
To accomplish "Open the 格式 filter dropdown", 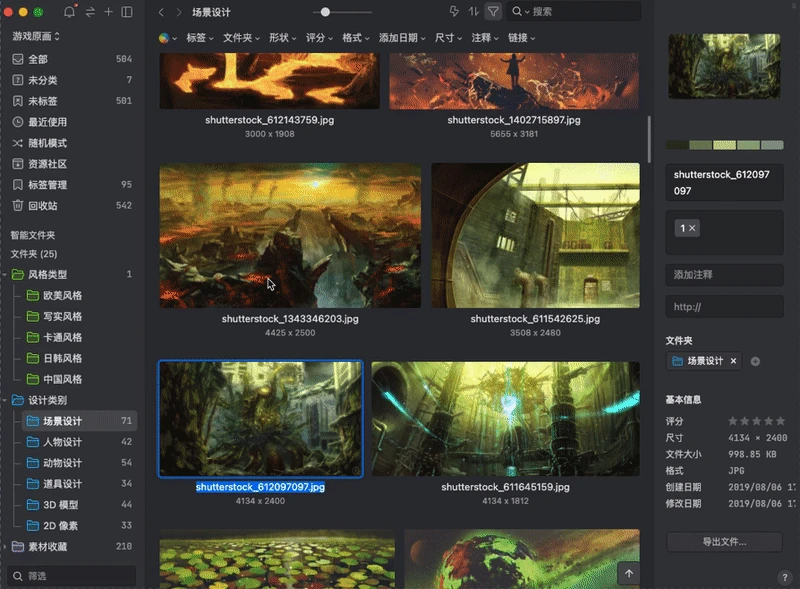I will click(356, 38).
